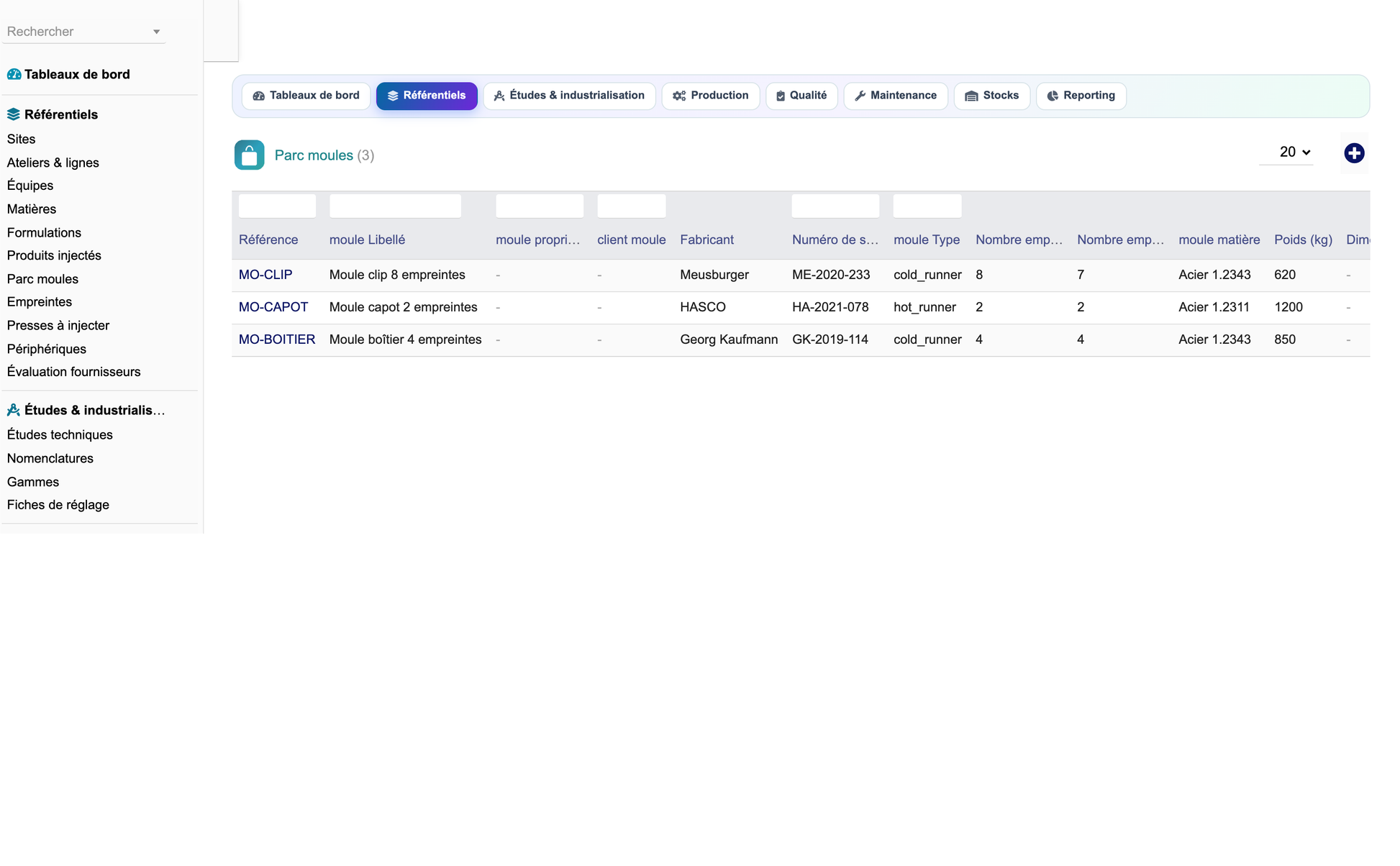The image size is (1400, 866).
Task: Click the Parc moules bag icon
Action: tap(249, 155)
